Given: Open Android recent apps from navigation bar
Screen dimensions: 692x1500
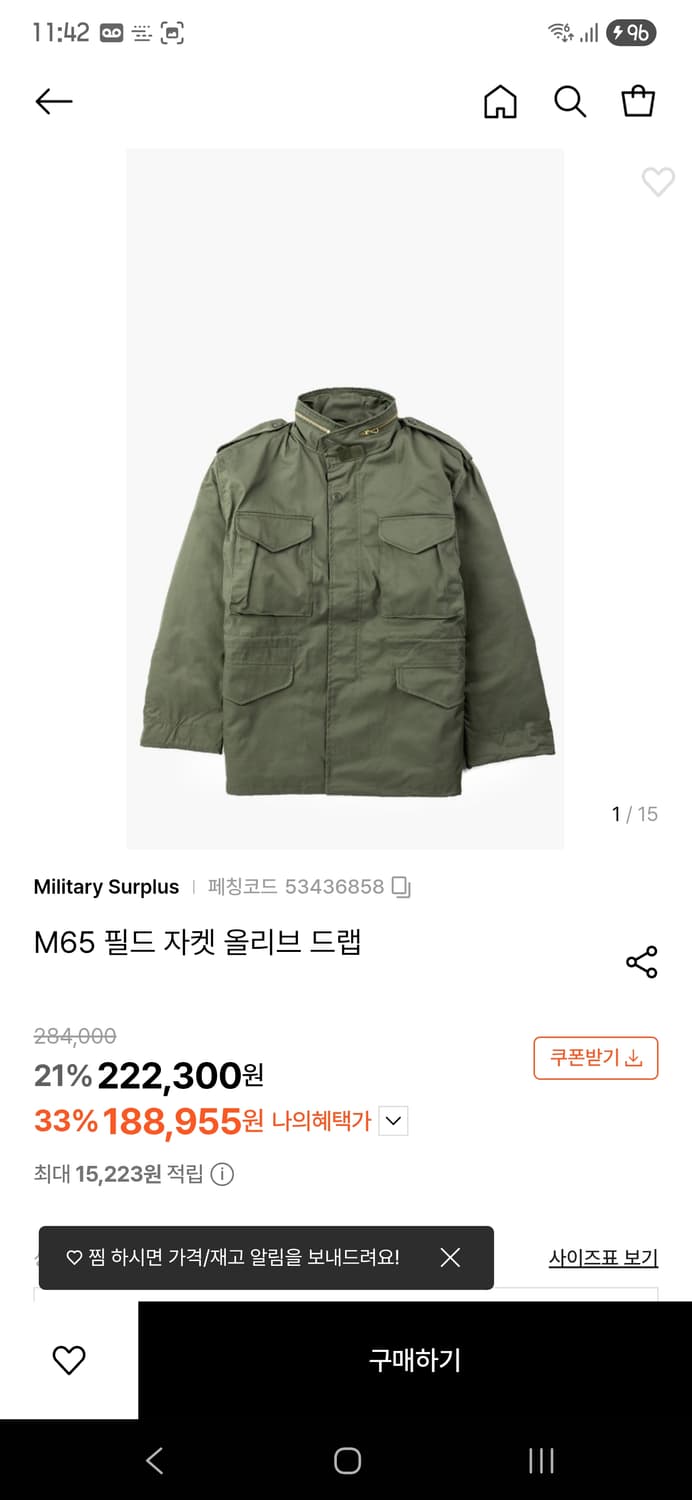Looking at the screenshot, I should (539, 1461).
